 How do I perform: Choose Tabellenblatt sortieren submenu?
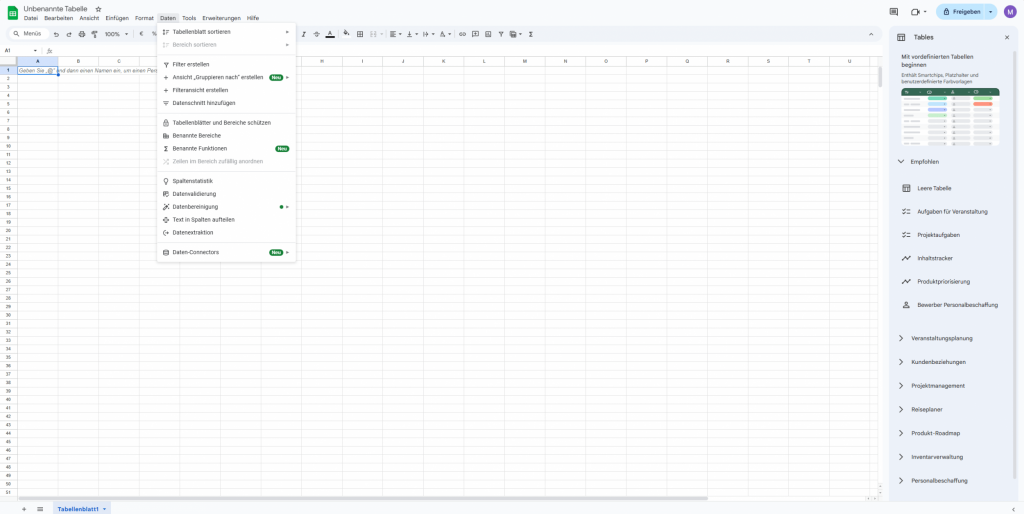pos(226,31)
